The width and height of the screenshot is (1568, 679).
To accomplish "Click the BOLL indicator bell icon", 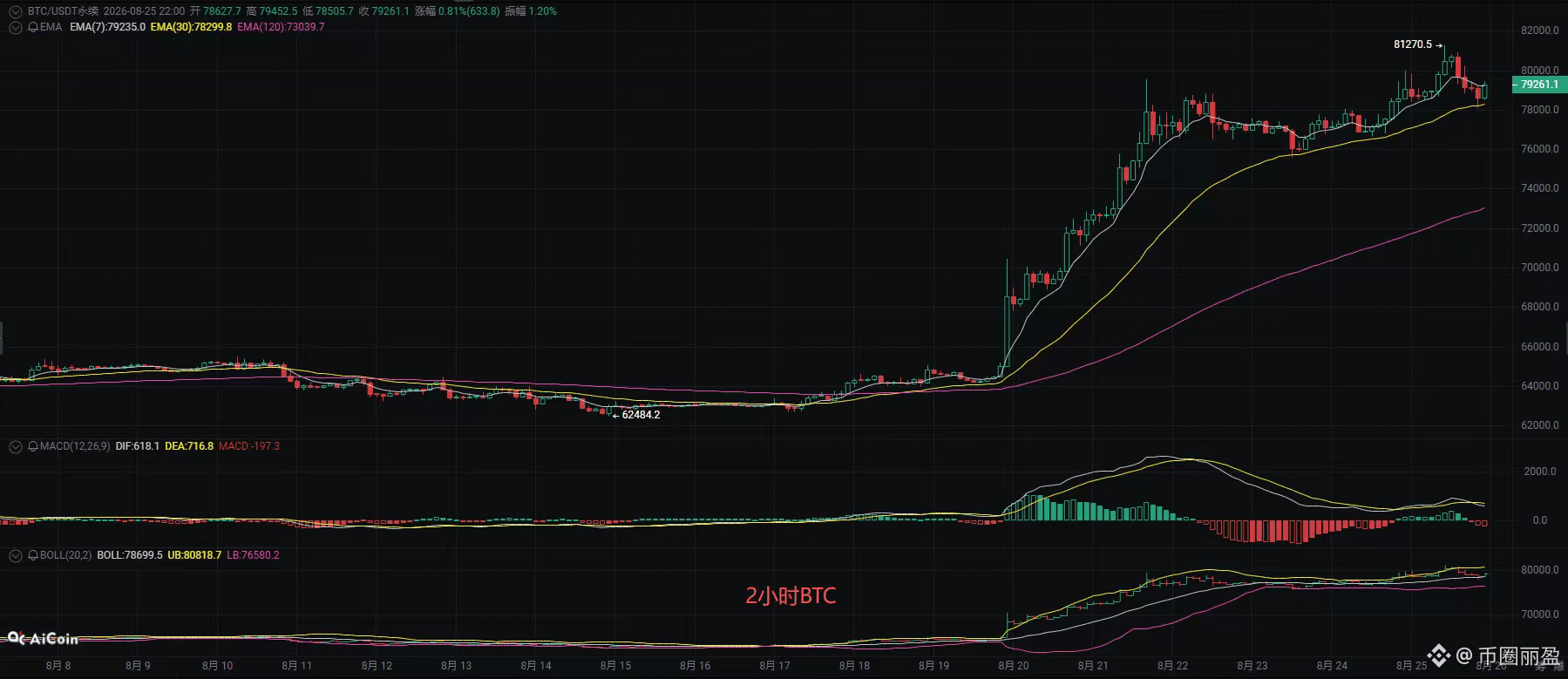I will (33, 555).
